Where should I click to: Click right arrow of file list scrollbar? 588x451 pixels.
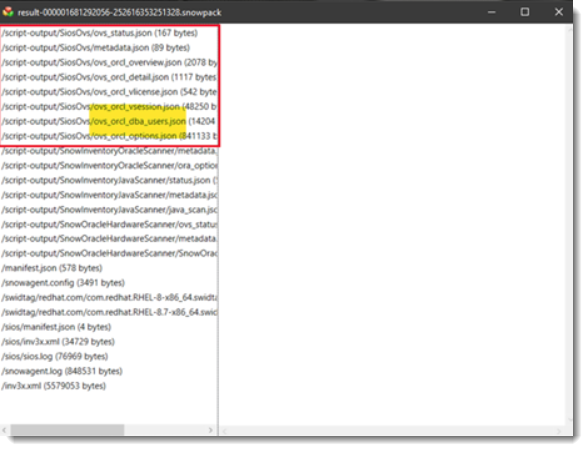211,430
